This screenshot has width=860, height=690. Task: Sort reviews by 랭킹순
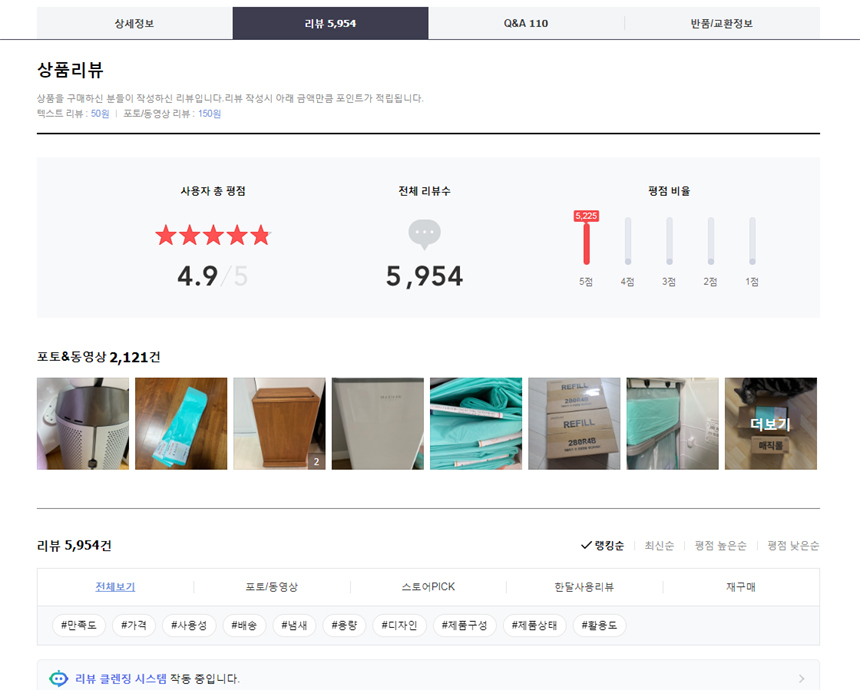(x=602, y=546)
